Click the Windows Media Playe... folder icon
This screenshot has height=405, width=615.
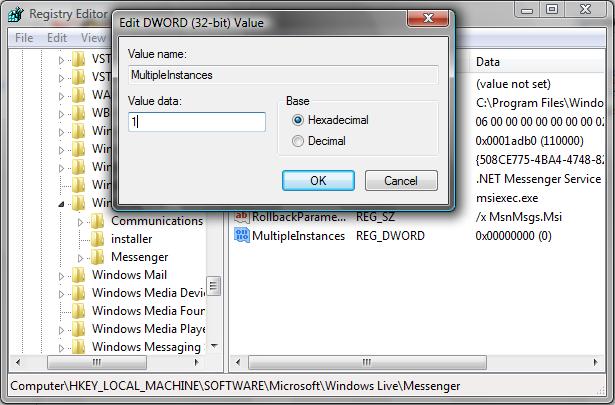point(78,329)
